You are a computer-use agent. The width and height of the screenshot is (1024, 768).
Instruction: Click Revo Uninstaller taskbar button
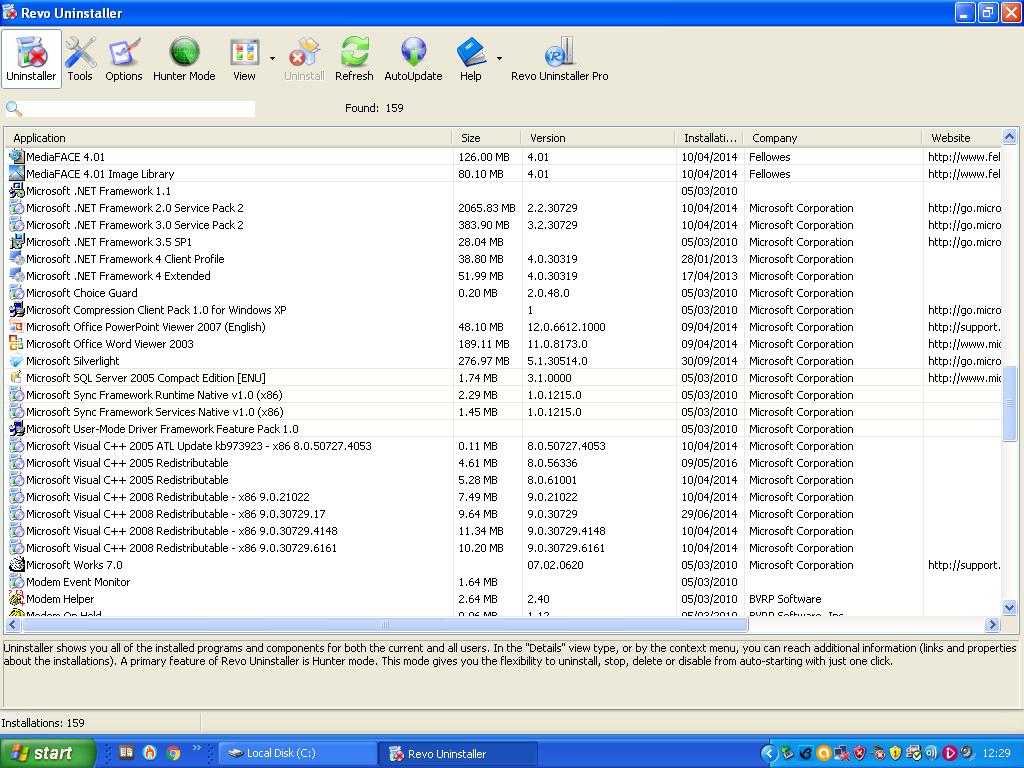tap(458, 753)
